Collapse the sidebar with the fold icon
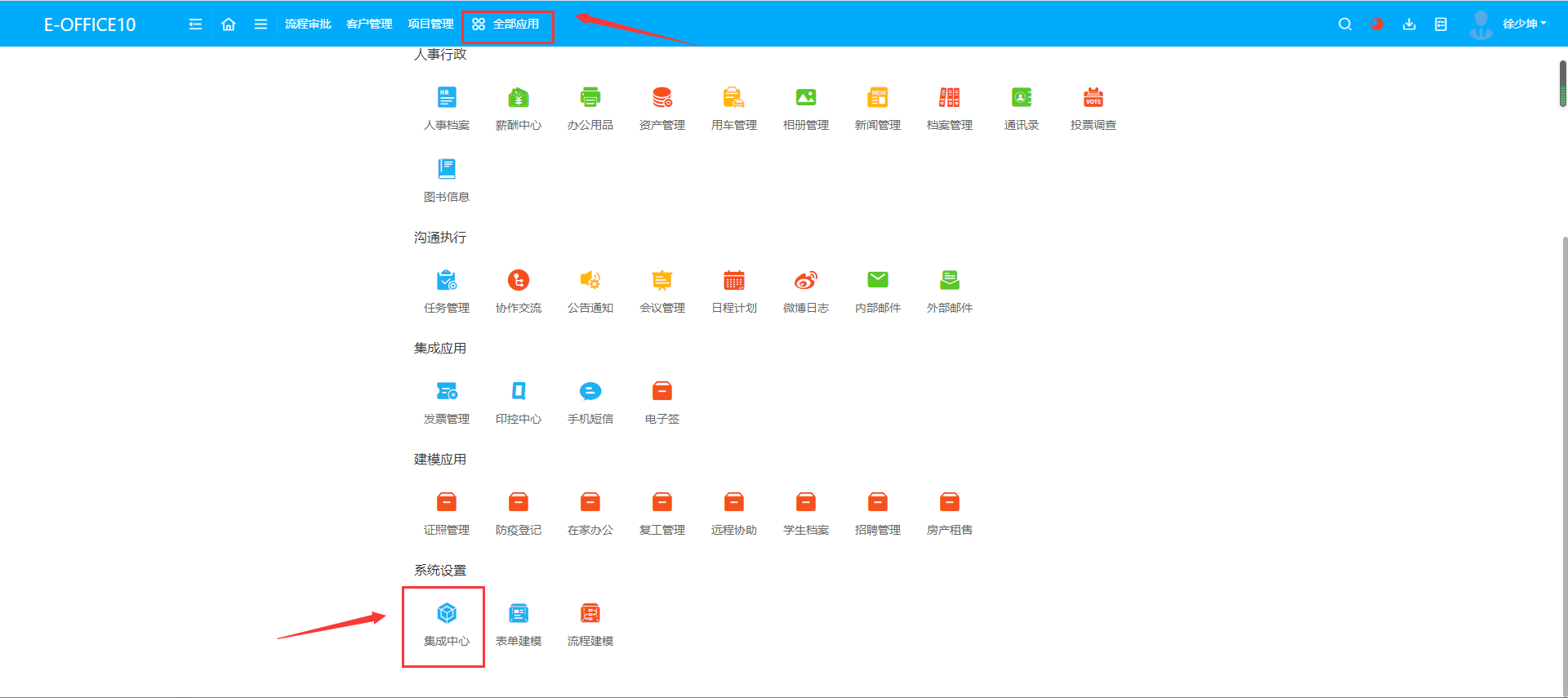1568x698 pixels. pos(195,24)
